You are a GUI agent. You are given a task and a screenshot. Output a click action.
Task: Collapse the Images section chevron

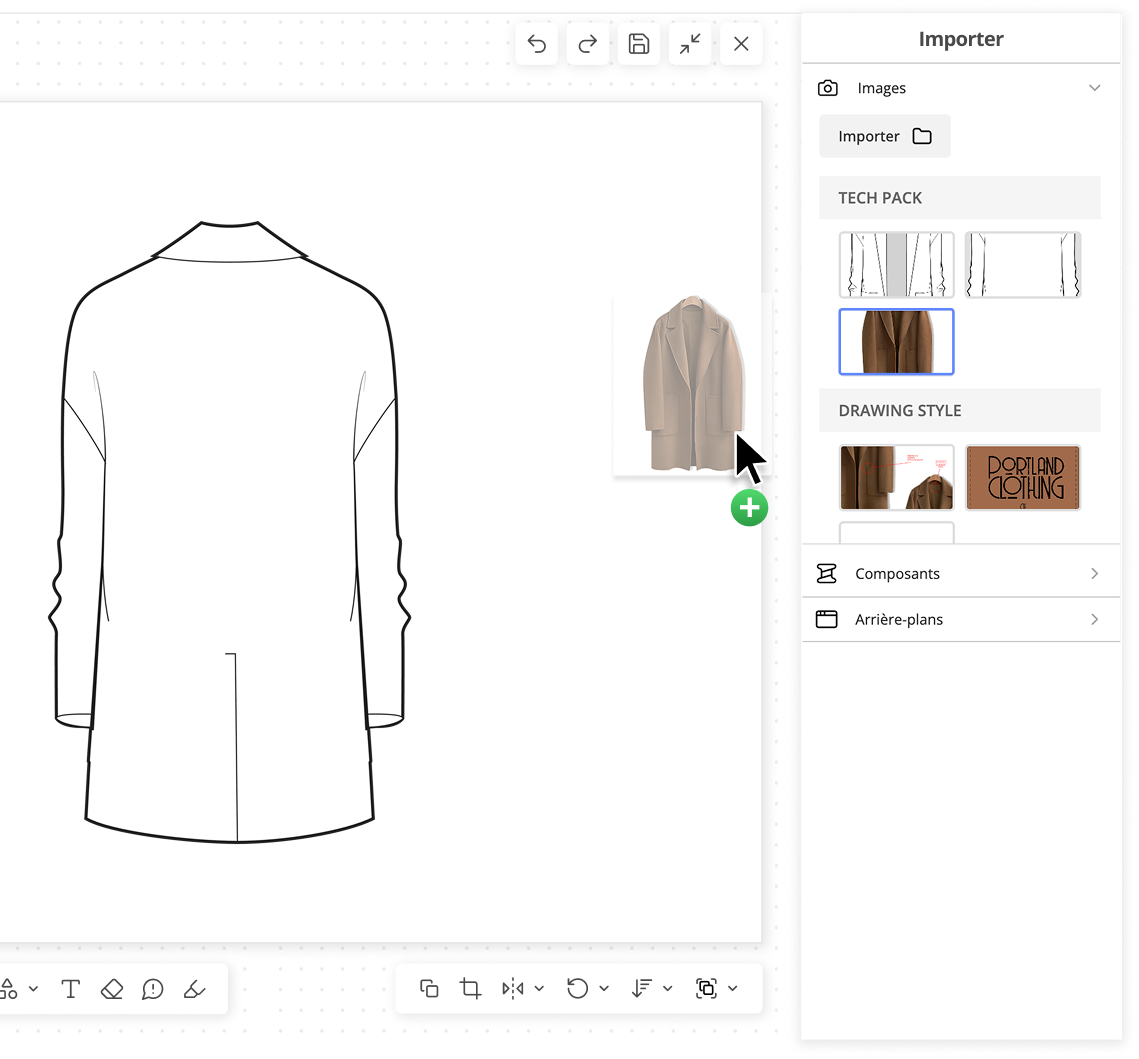(x=1094, y=88)
